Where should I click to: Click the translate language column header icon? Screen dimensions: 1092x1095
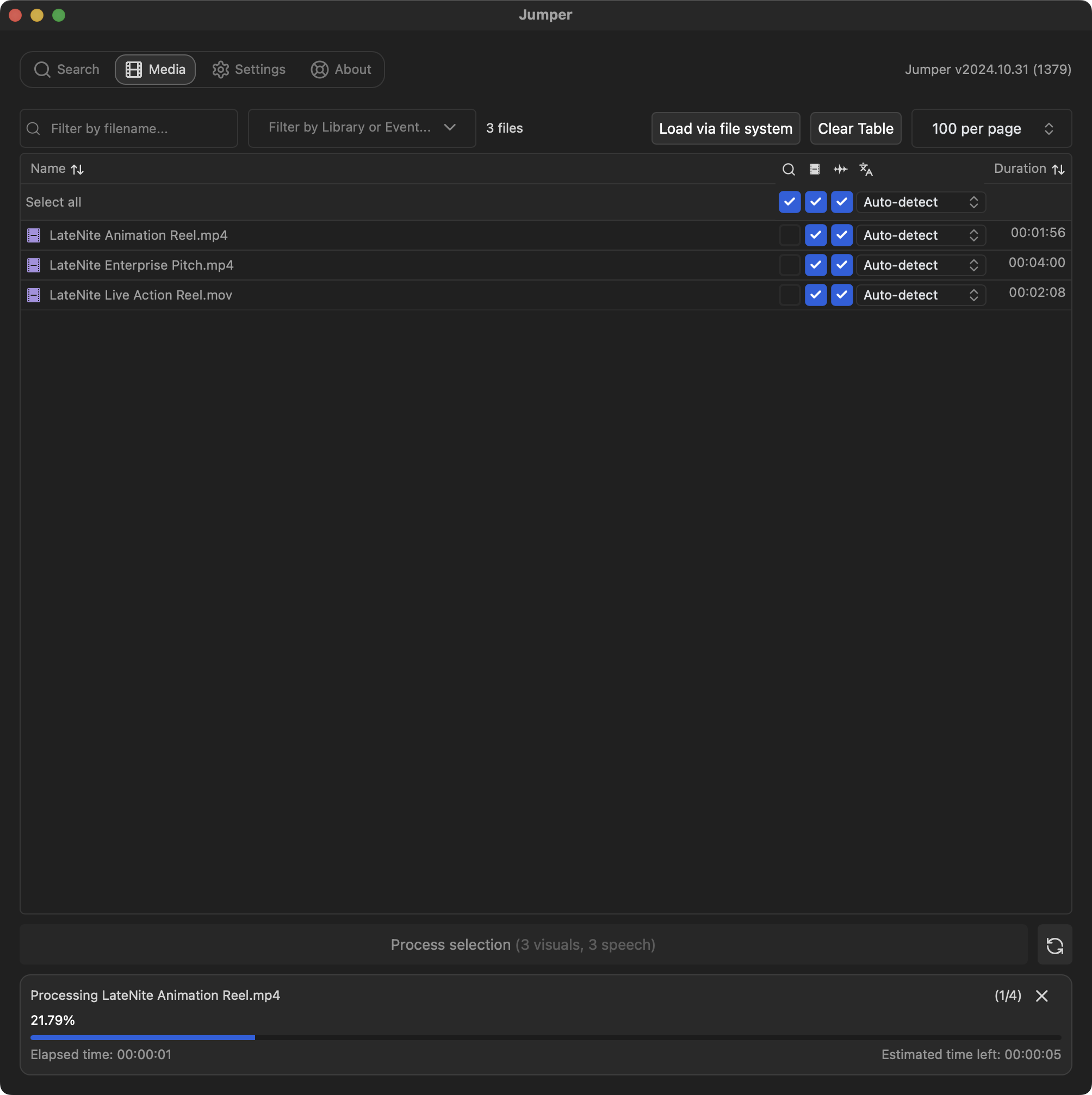tap(866, 170)
